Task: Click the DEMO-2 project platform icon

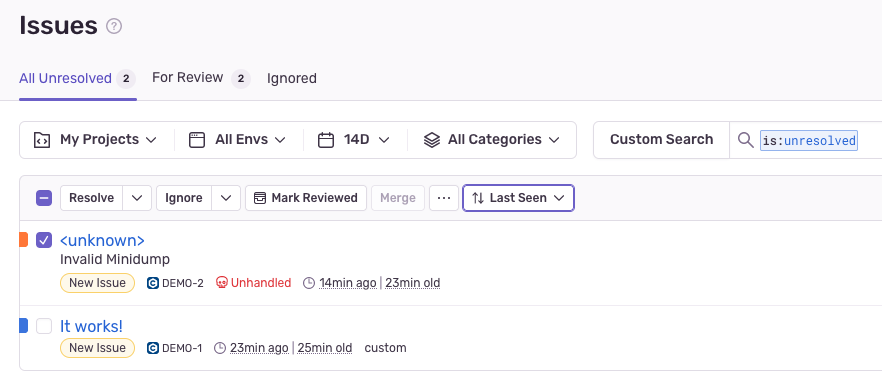Action: (153, 283)
